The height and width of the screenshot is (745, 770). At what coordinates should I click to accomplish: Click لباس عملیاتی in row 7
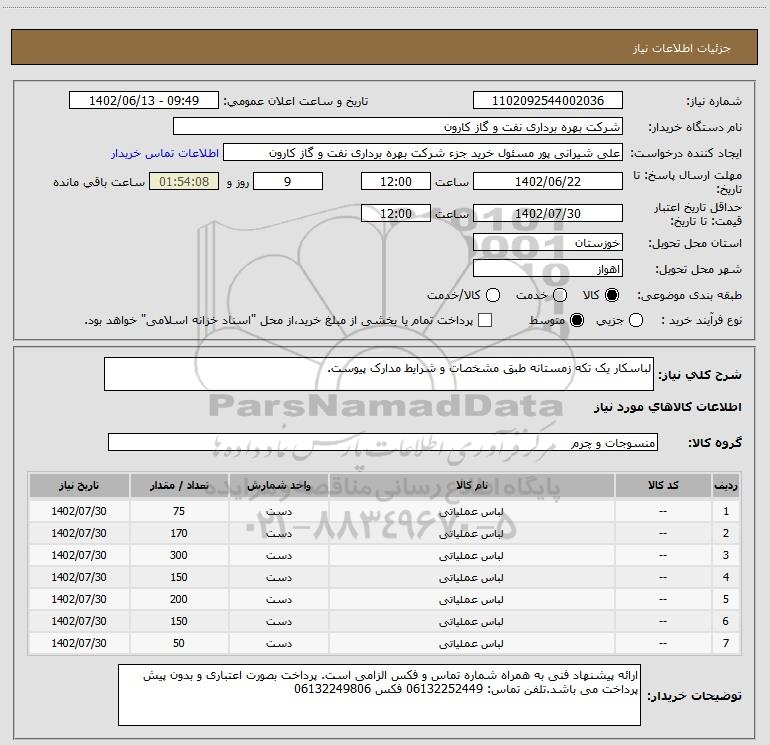(471, 643)
